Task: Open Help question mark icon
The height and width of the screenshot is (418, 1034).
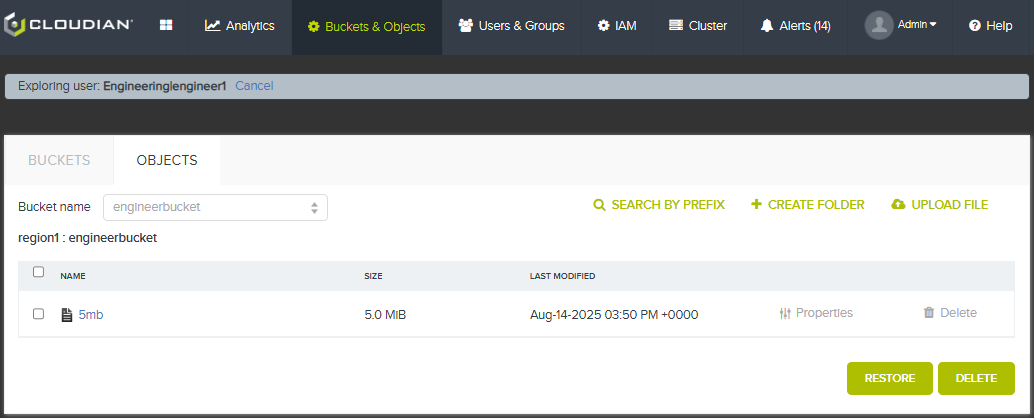Action: [975, 26]
